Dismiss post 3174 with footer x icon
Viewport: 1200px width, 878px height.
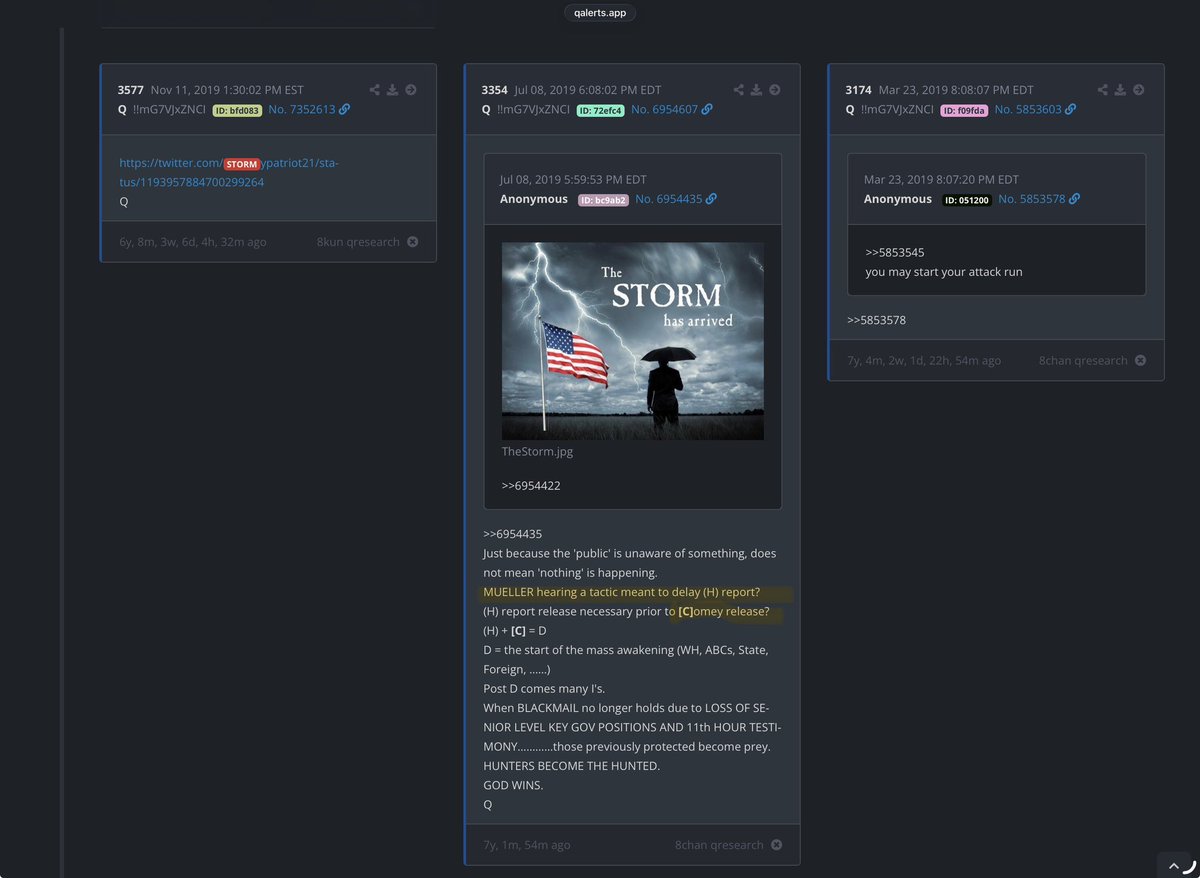click(1140, 360)
